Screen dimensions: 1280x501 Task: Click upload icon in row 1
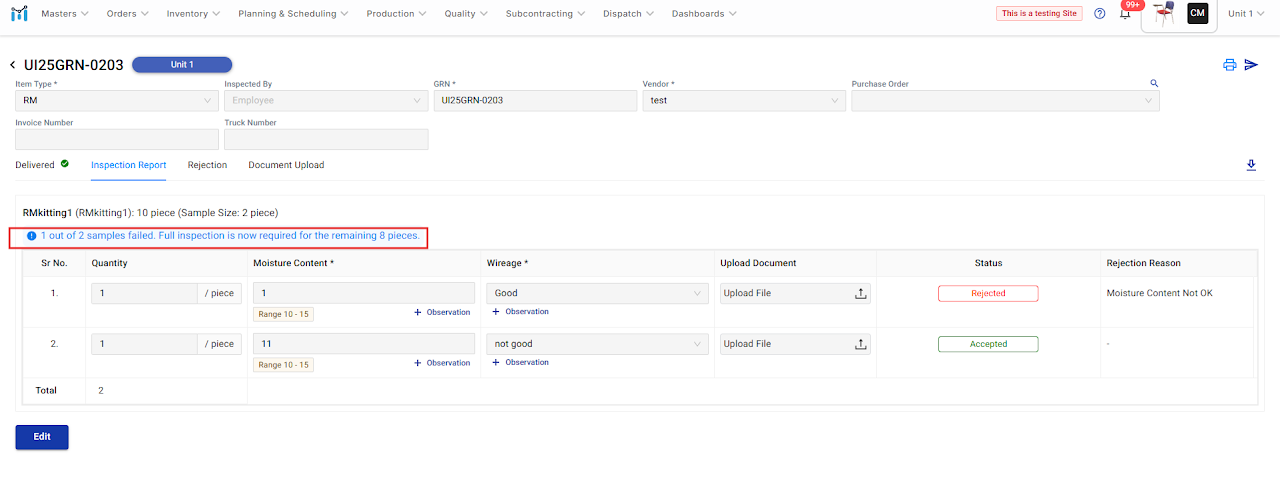[860, 293]
